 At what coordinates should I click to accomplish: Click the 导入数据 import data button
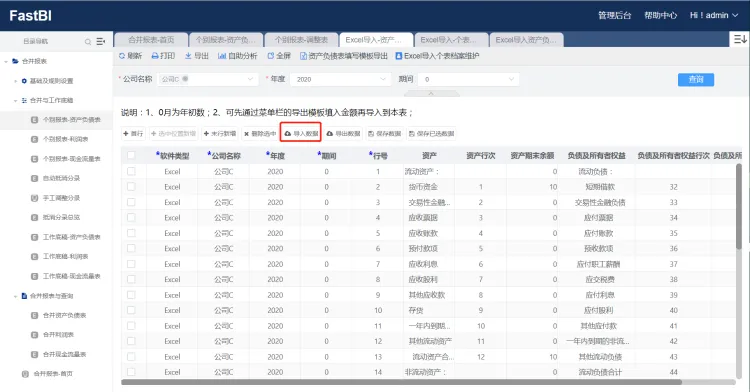301,133
